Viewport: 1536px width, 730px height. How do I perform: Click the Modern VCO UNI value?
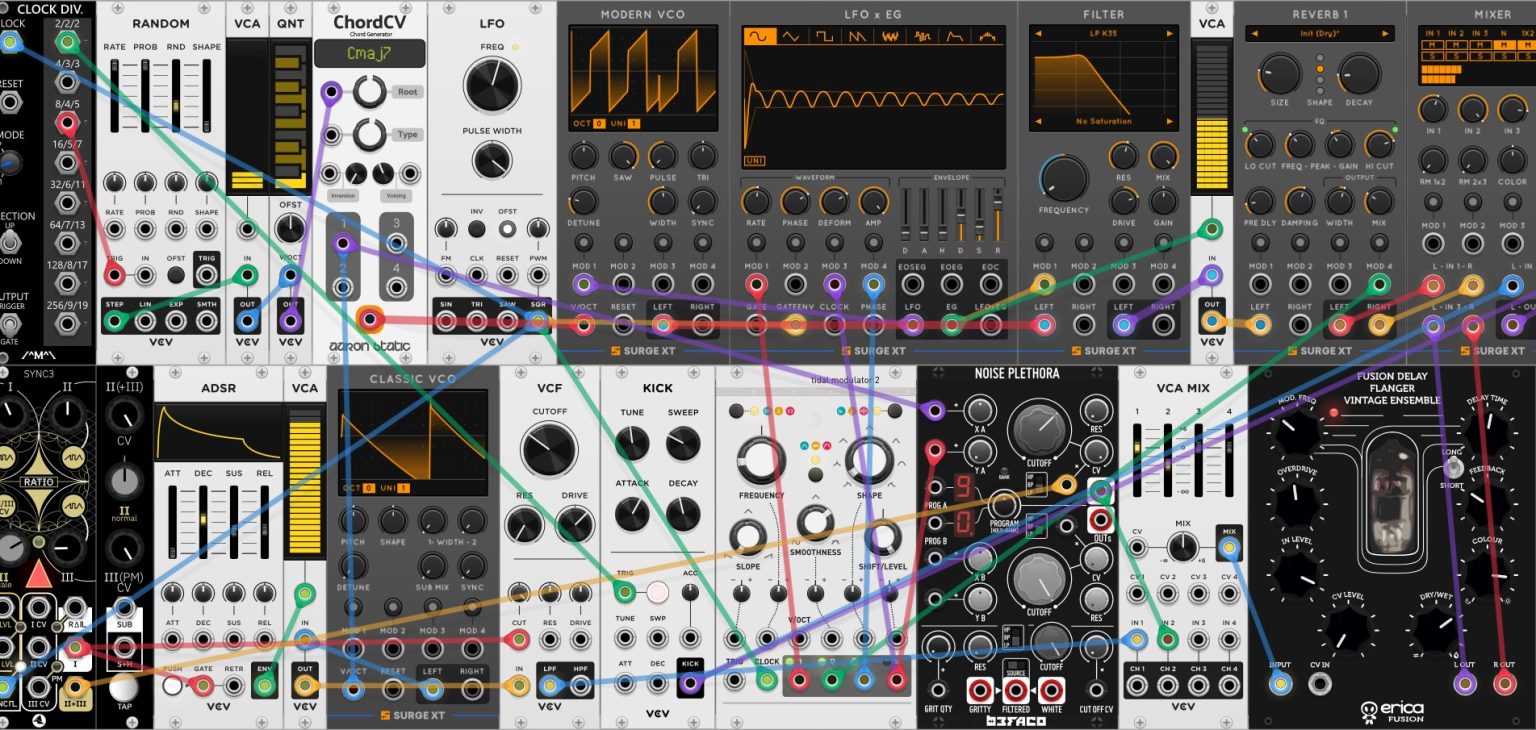(634, 124)
